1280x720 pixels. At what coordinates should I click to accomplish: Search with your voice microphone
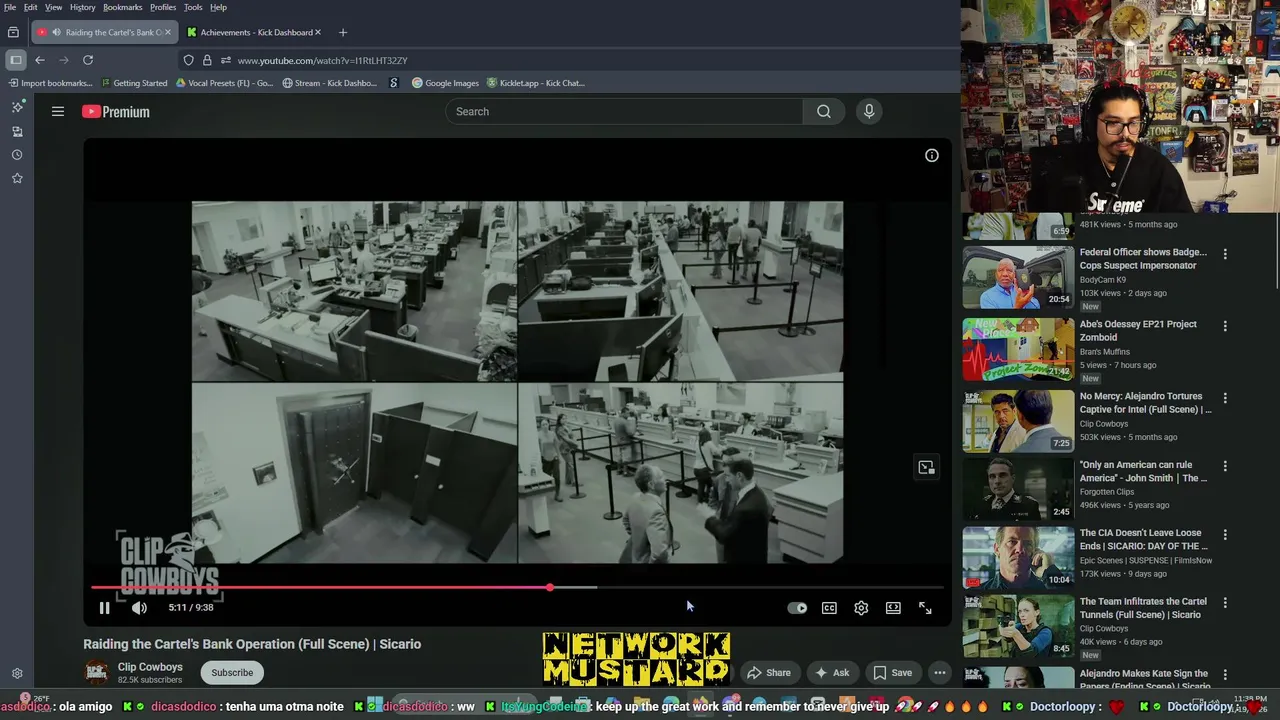(869, 111)
